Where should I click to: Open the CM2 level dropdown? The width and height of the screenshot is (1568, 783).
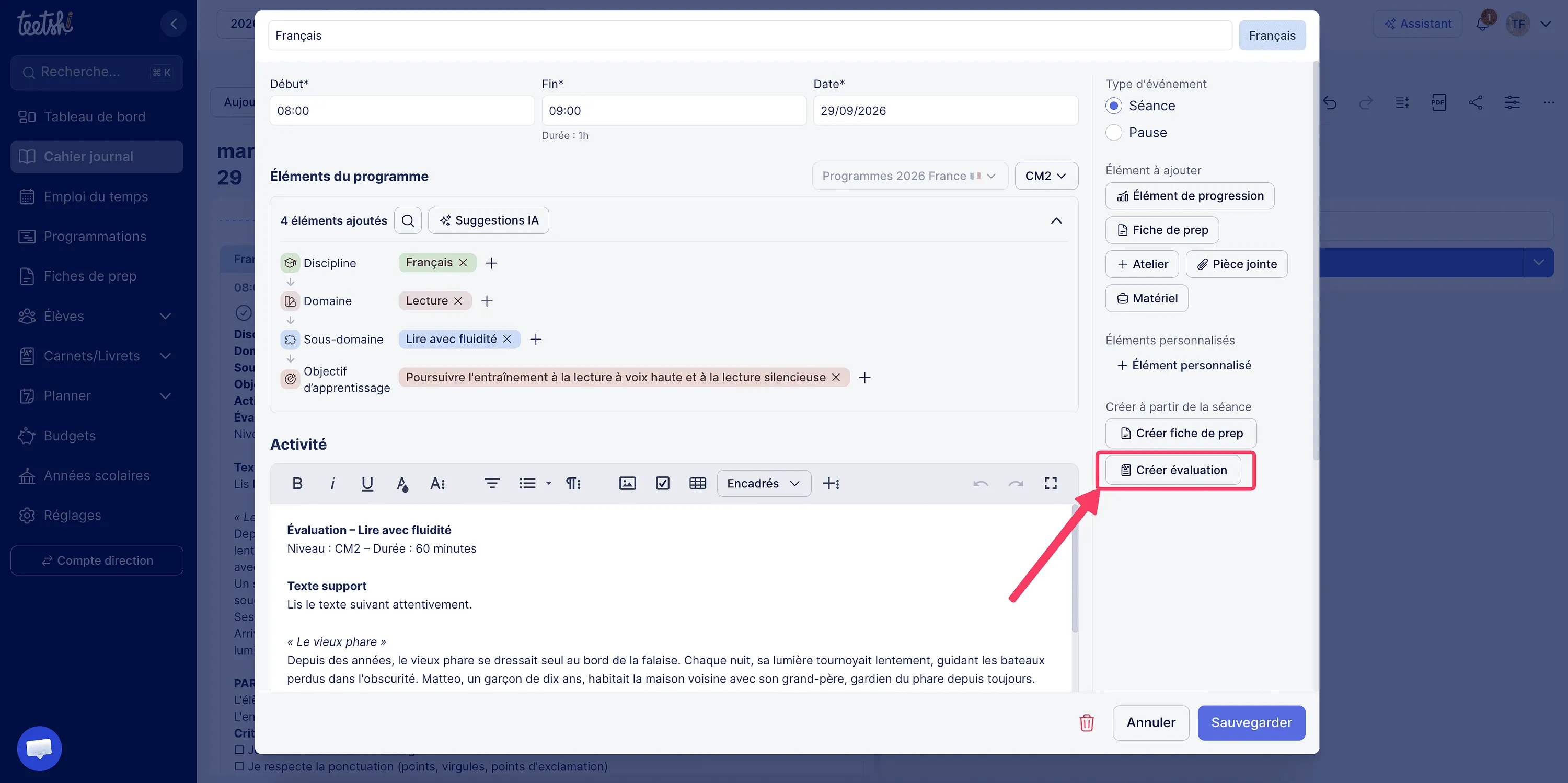(1046, 176)
